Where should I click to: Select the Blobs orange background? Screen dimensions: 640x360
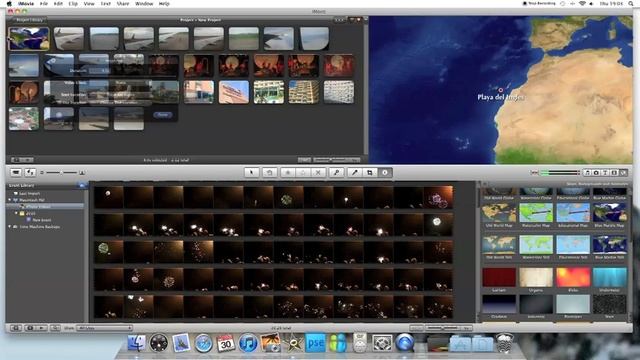click(x=573, y=277)
